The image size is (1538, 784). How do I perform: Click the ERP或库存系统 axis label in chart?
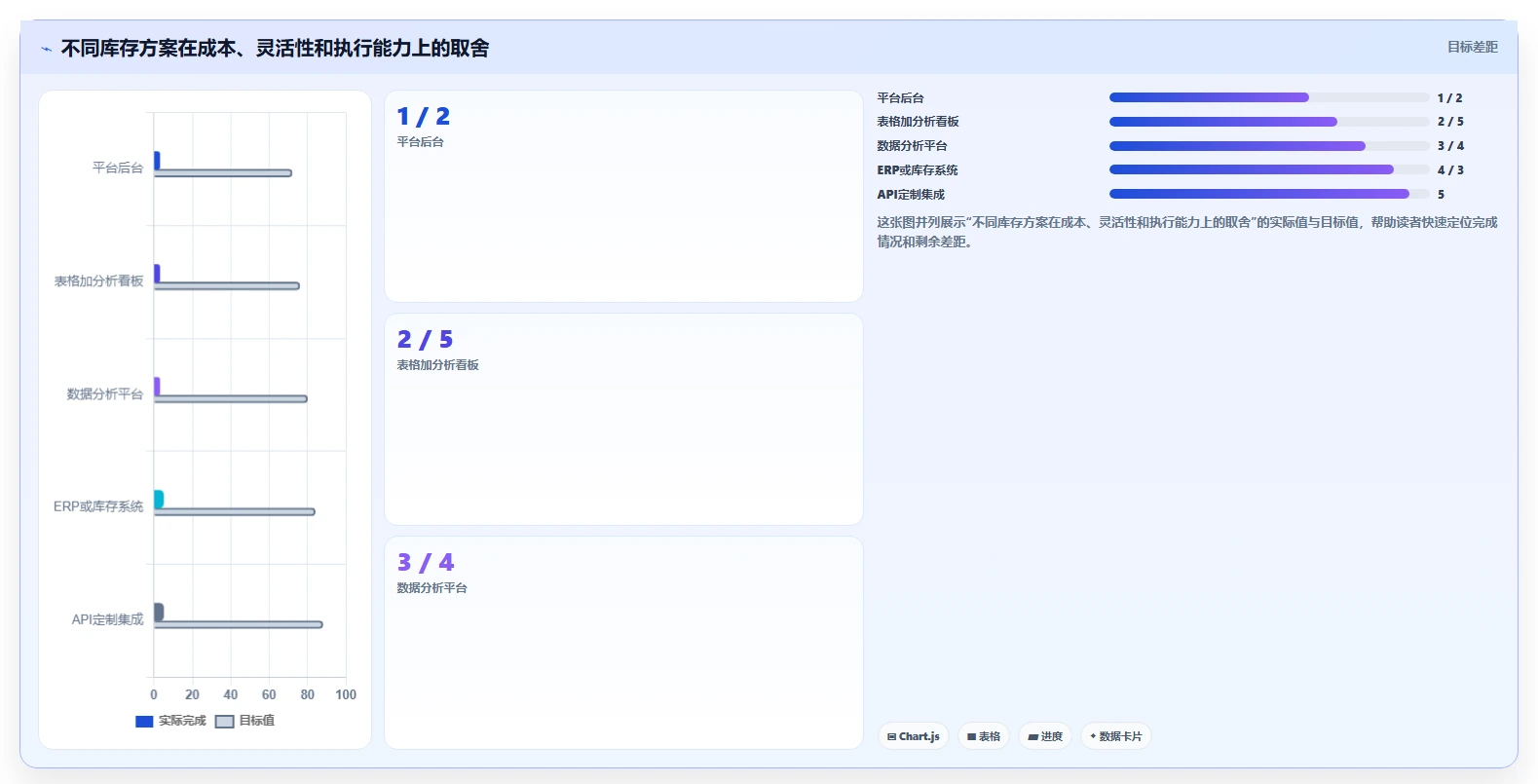(x=98, y=506)
